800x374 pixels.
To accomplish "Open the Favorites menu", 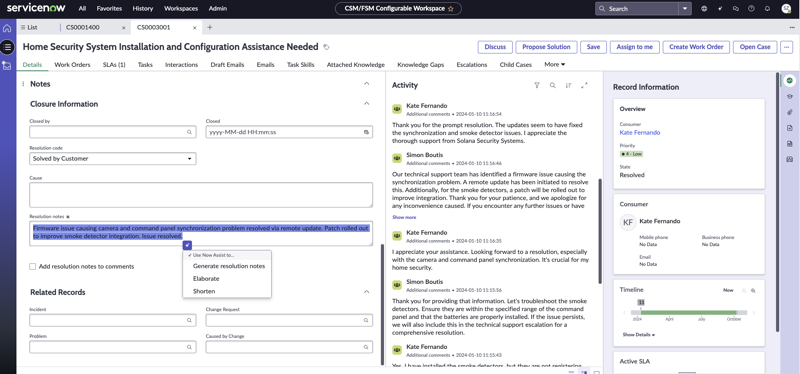I will (109, 9).
